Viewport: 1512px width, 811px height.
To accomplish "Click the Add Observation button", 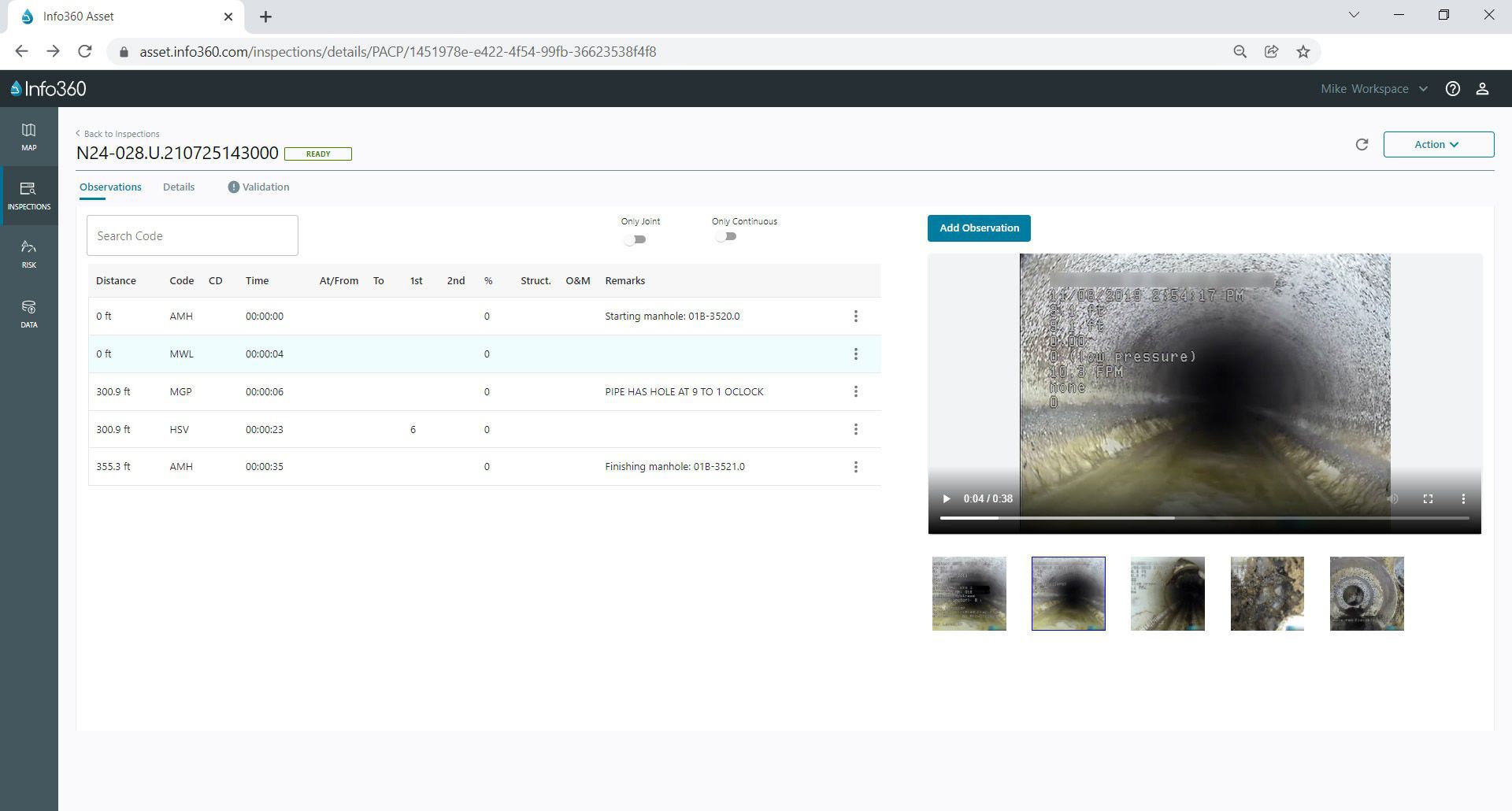I will [x=978, y=228].
